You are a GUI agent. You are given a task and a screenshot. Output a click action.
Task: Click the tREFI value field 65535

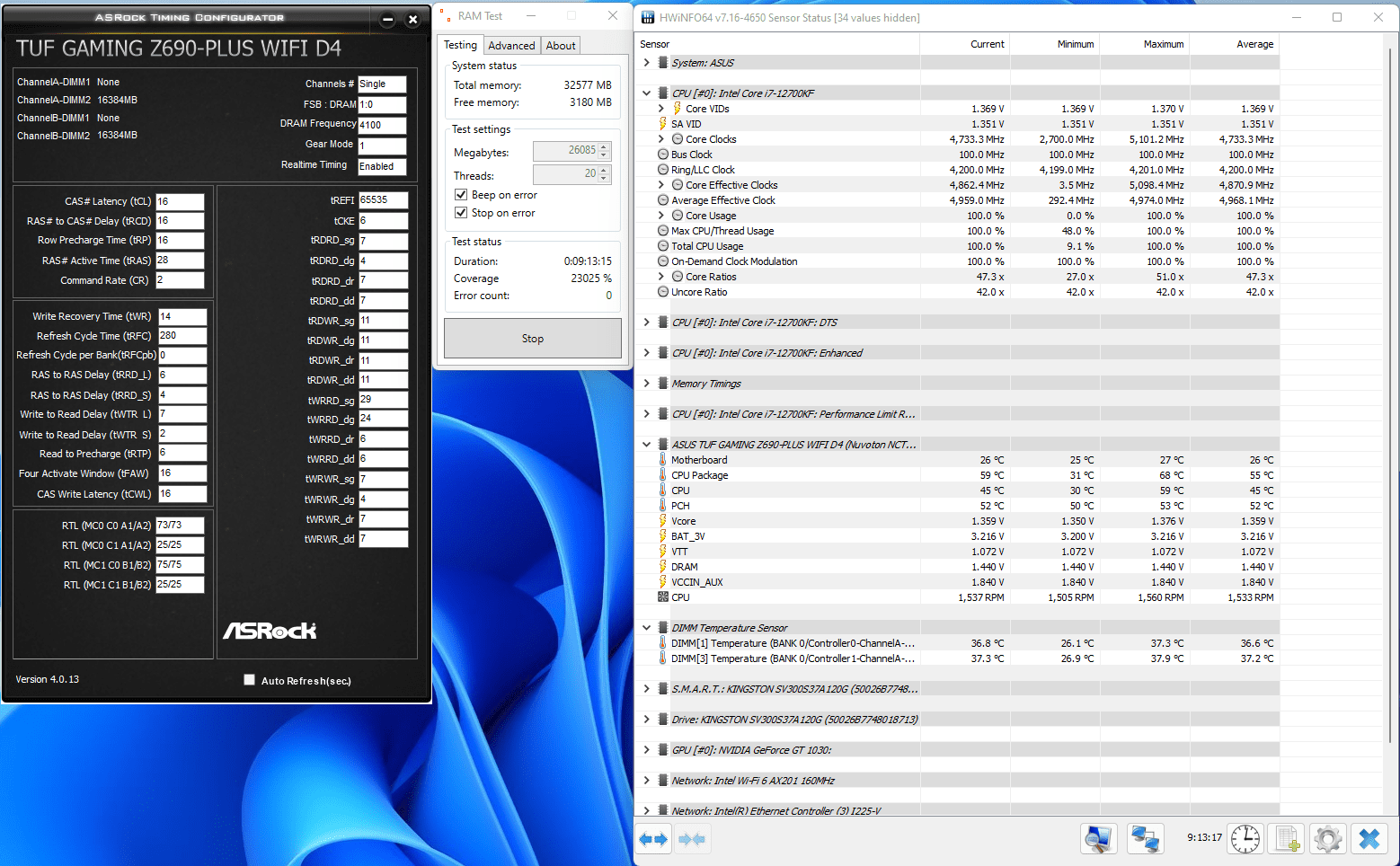coord(384,200)
